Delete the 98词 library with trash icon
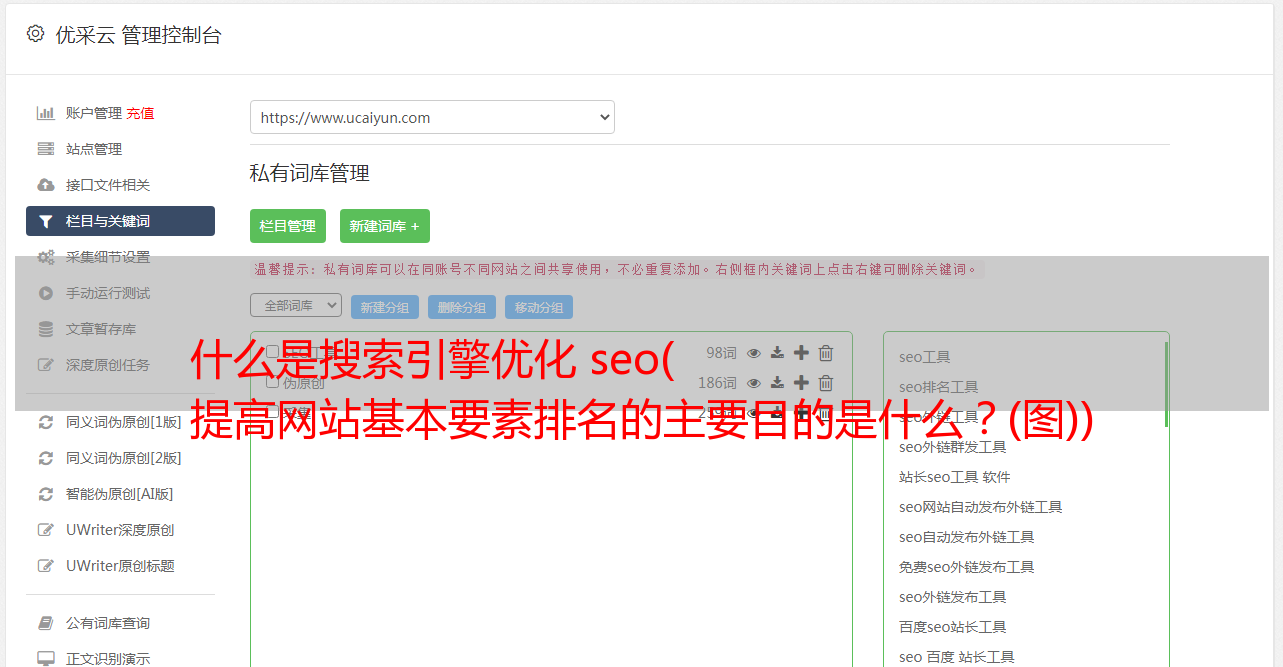This screenshot has height=667, width=1283. tap(826, 353)
